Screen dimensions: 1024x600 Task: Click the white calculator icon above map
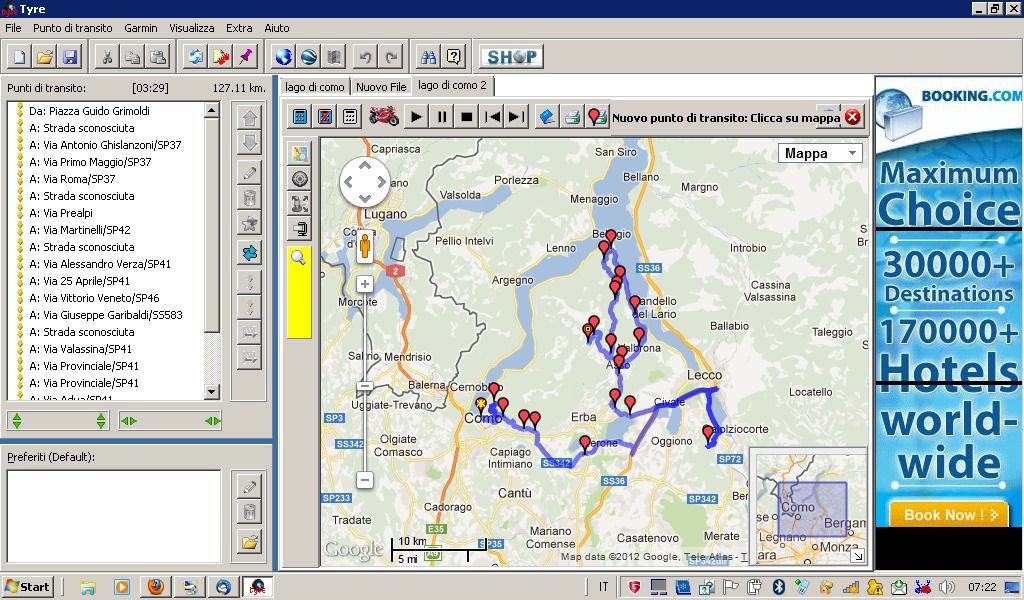350,117
